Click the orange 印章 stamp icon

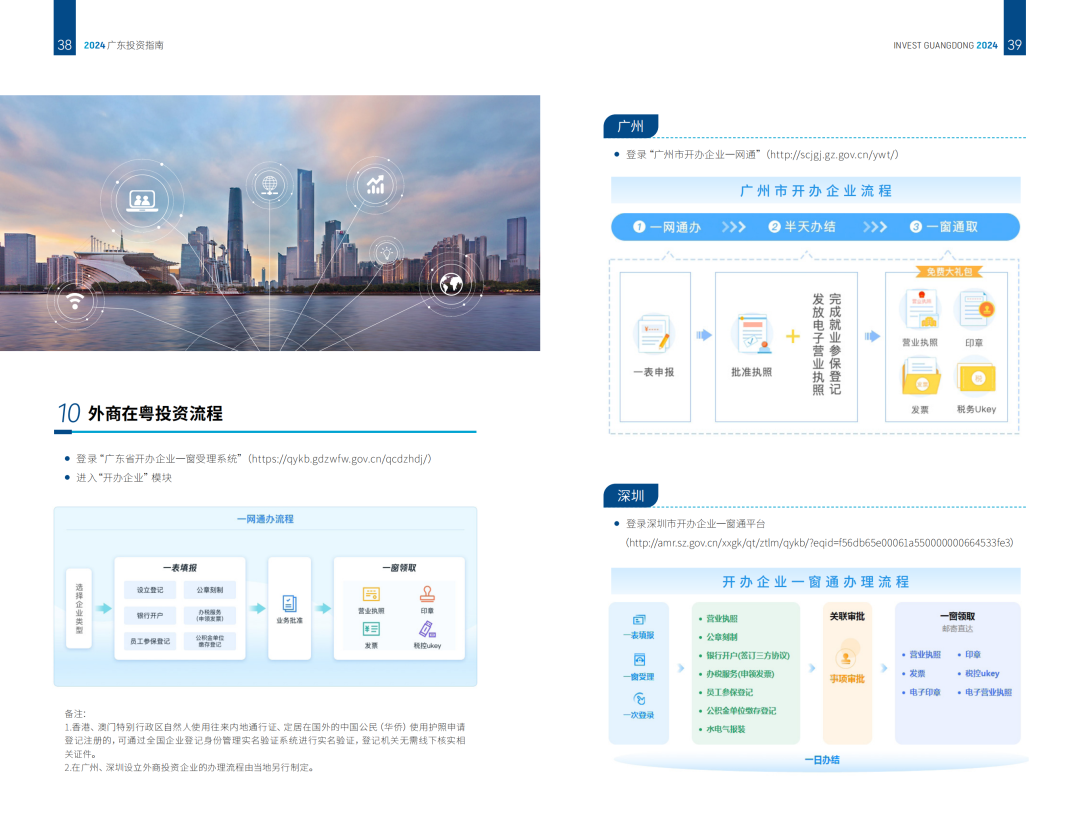point(427,594)
